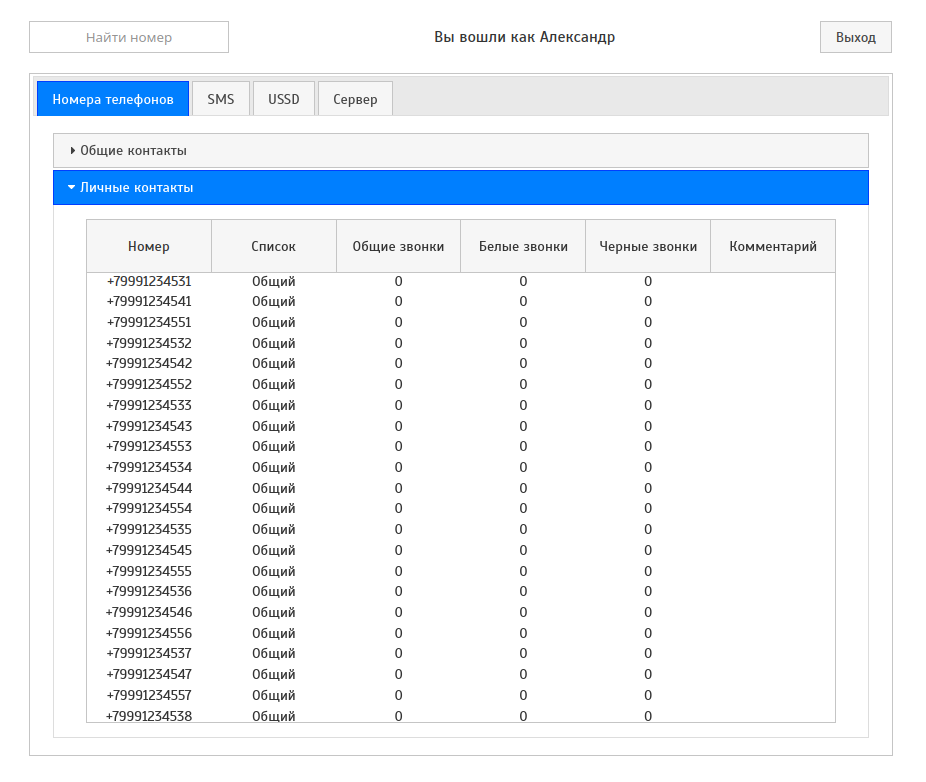Sort by Общие звонки column
Viewport: 926px width, 782px height.
[x=398, y=246]
